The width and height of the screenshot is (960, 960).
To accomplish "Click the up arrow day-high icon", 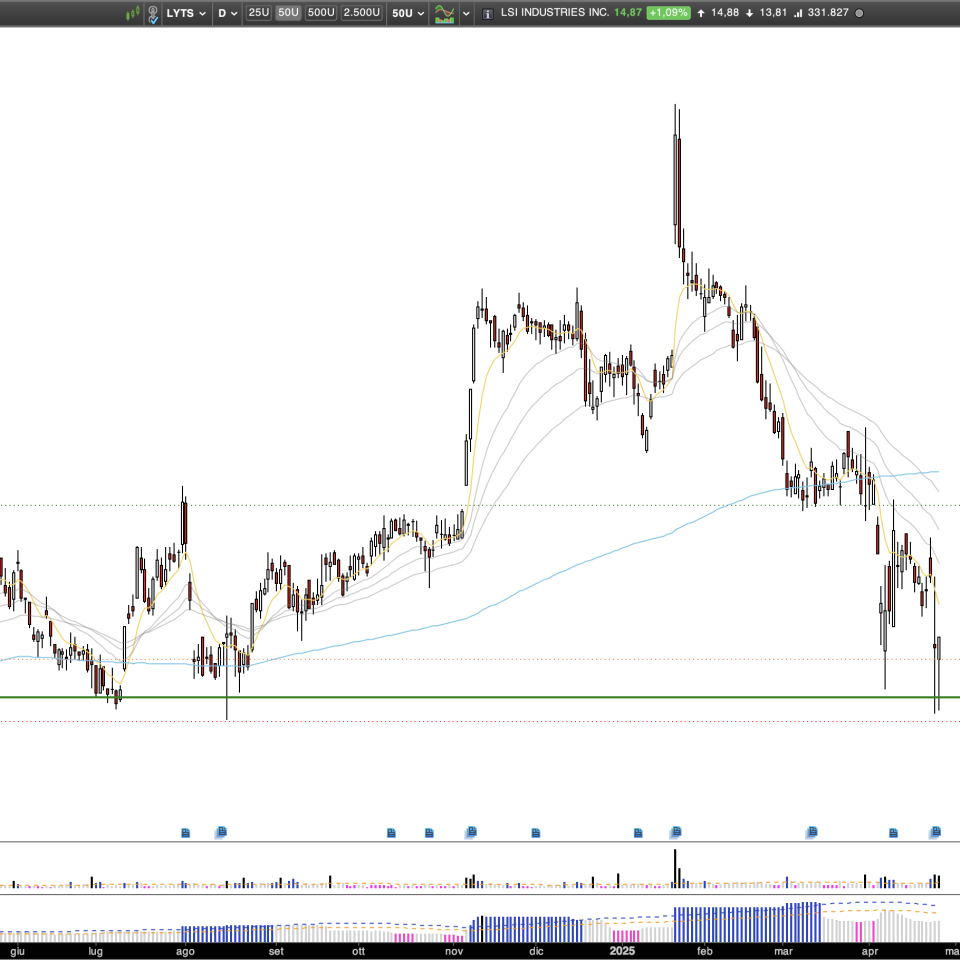I will [x=701, y=13].
